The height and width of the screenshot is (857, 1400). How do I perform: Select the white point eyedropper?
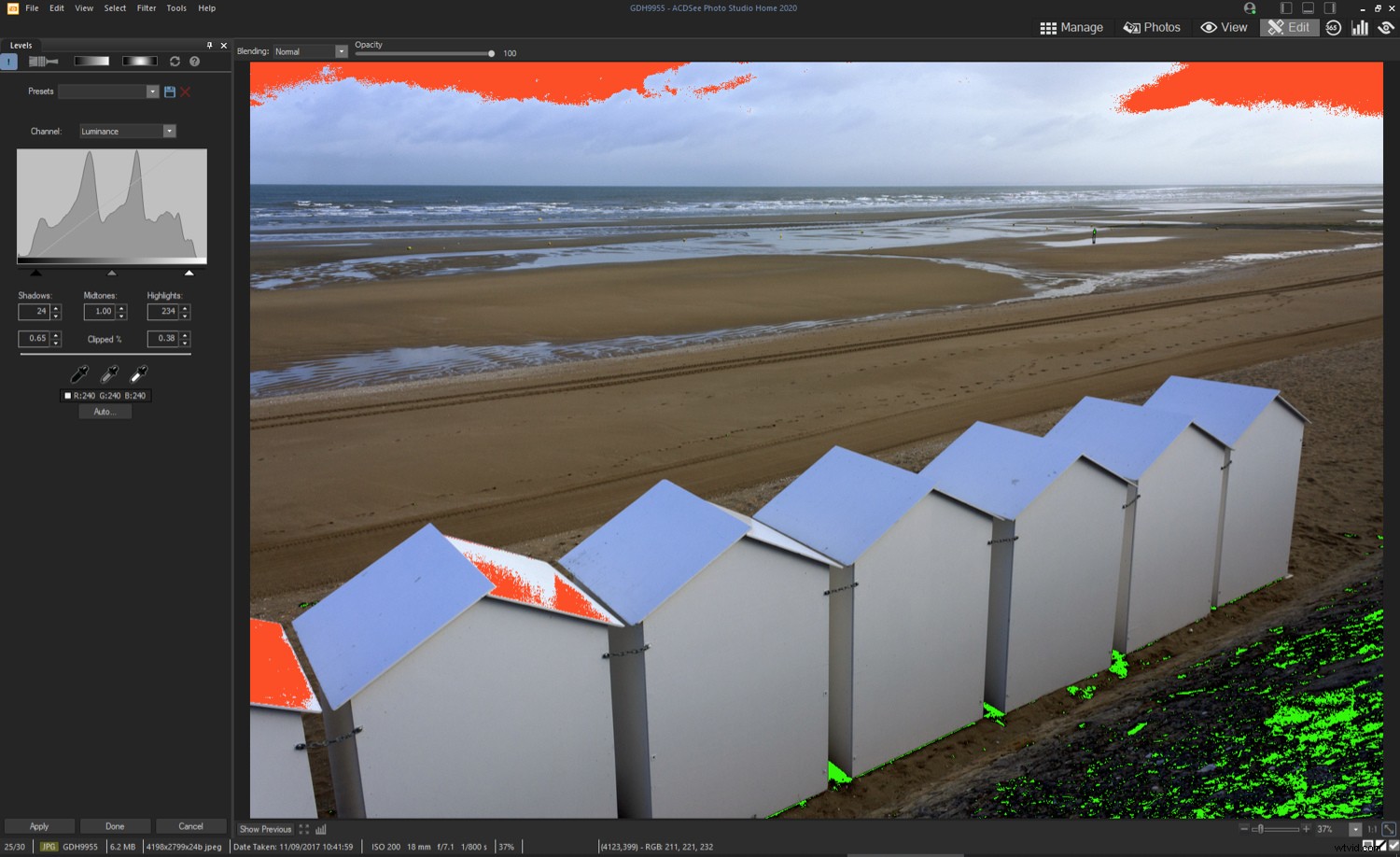(138, 373)
